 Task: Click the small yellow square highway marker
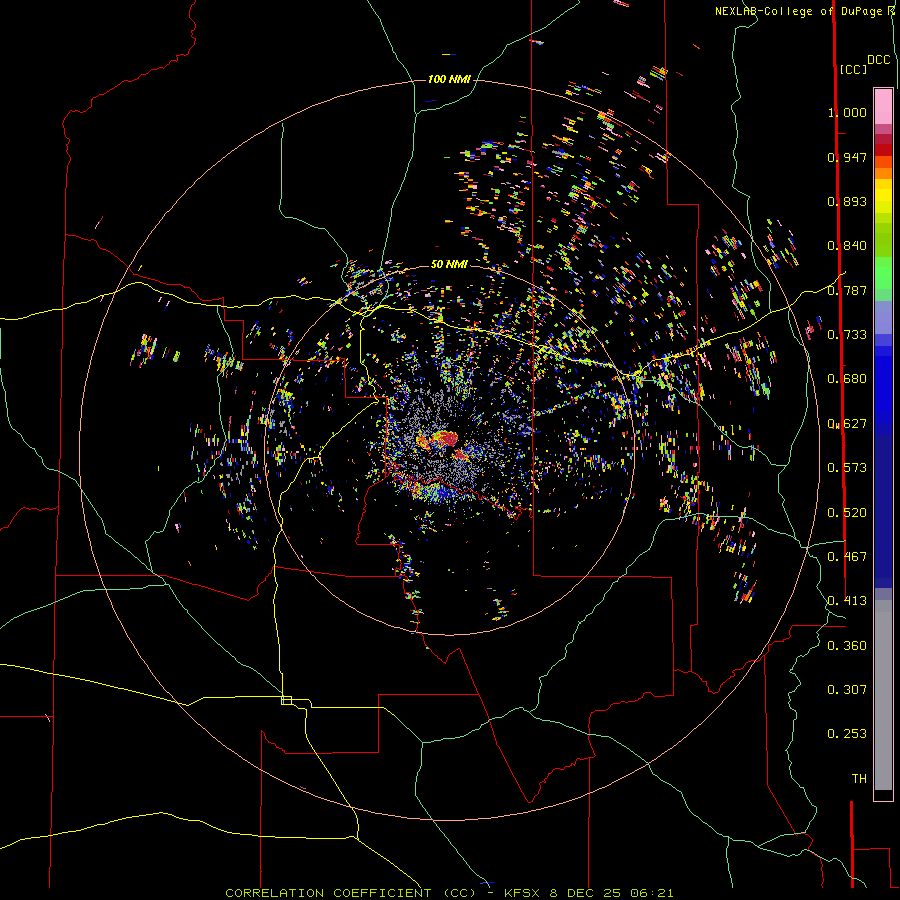pos(286,700)
